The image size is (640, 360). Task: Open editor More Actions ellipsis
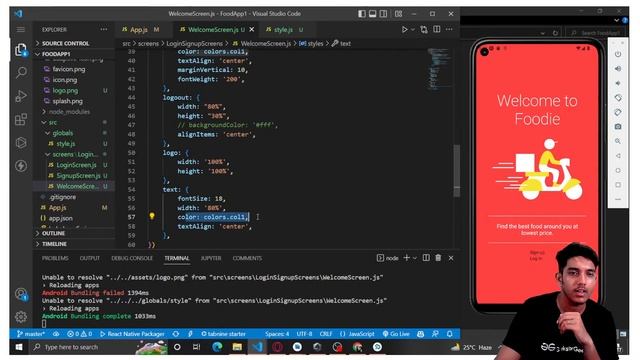pyautogui.click(x=449, y=29)
